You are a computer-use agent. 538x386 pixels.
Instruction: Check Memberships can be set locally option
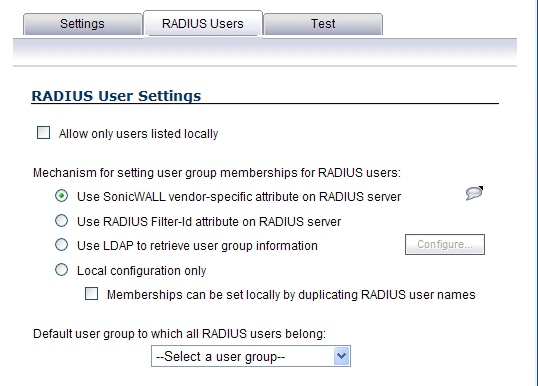click(x=91, y=294)
